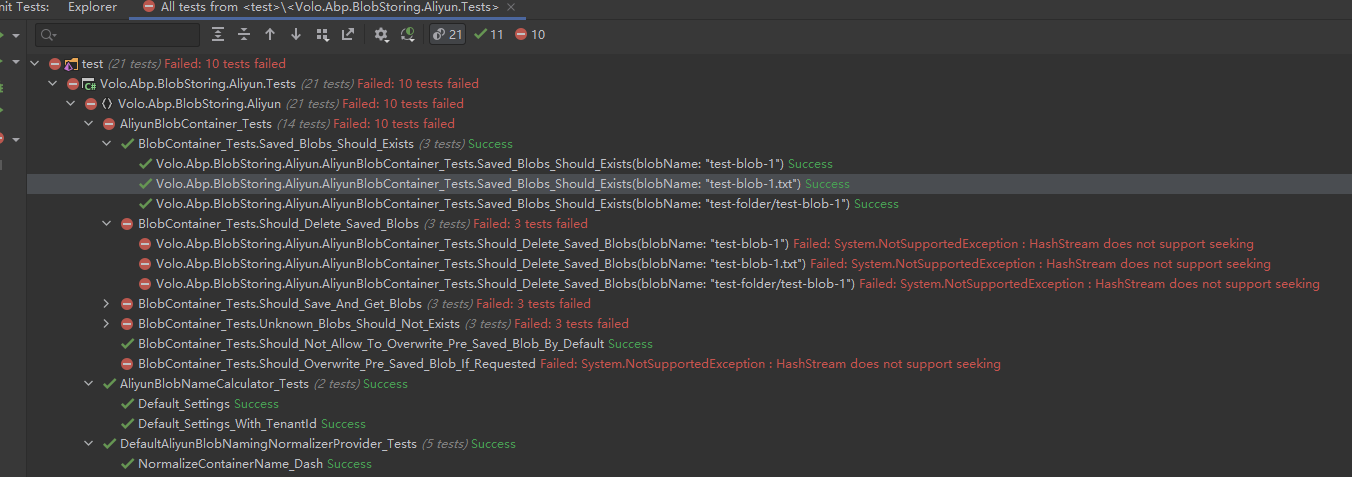Viewport: 1352px width, 477px height.
Task: Toggle the passed tests filter showing 11
Action: click(489, 35)
